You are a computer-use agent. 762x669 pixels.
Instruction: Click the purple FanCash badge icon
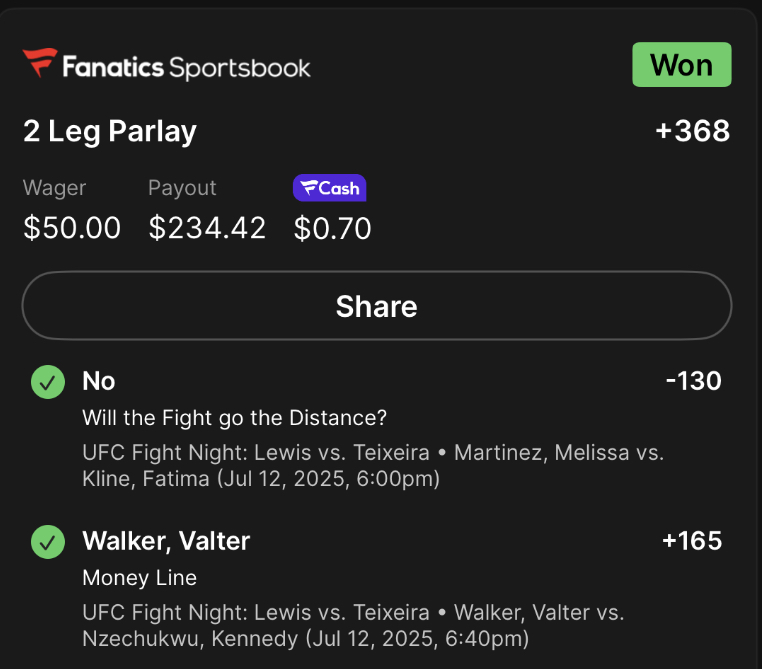pyautogui.click(x=329, y=188)
